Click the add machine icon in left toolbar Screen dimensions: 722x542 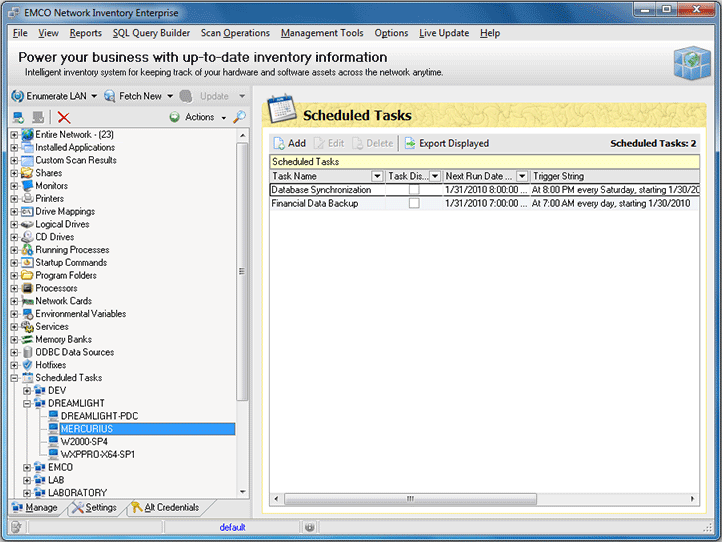[18, 117]
